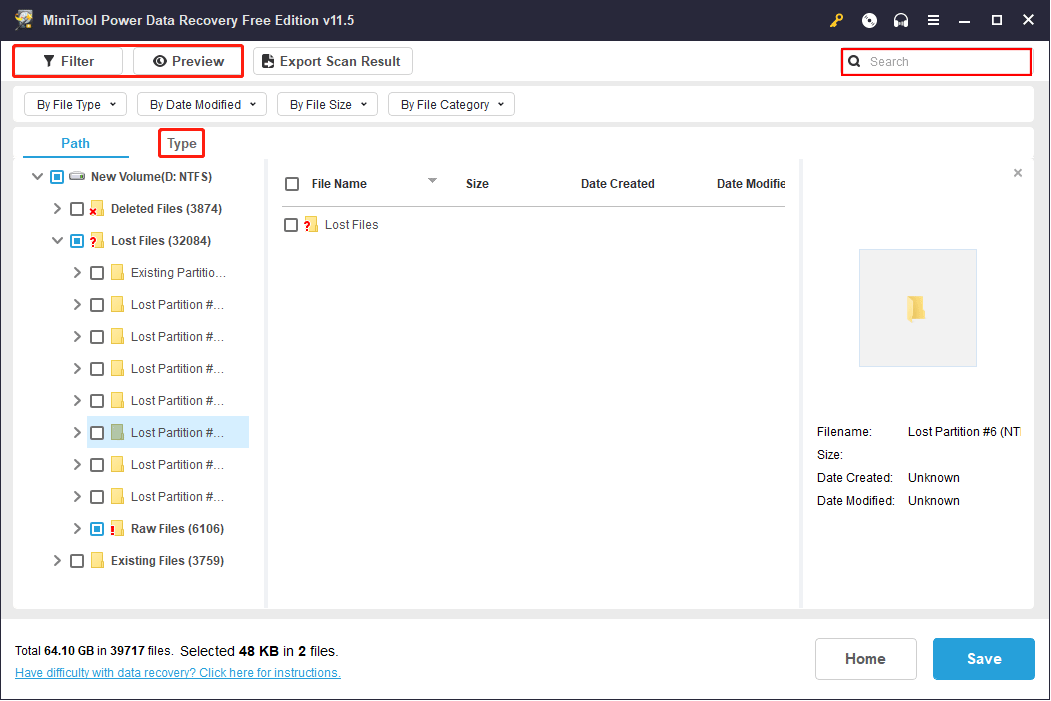
Task: Check the Deleted Files (3874) checkbox
Action: tap(77, 208)
